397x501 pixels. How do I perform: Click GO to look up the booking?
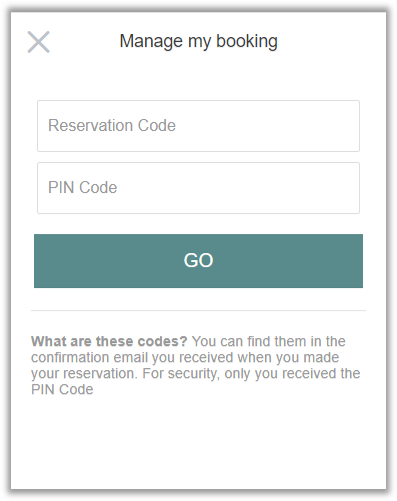198,261
